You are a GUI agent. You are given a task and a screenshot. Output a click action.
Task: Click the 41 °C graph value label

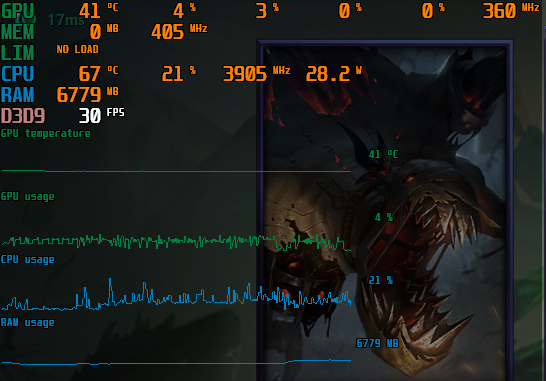click(x=383, y=154)
